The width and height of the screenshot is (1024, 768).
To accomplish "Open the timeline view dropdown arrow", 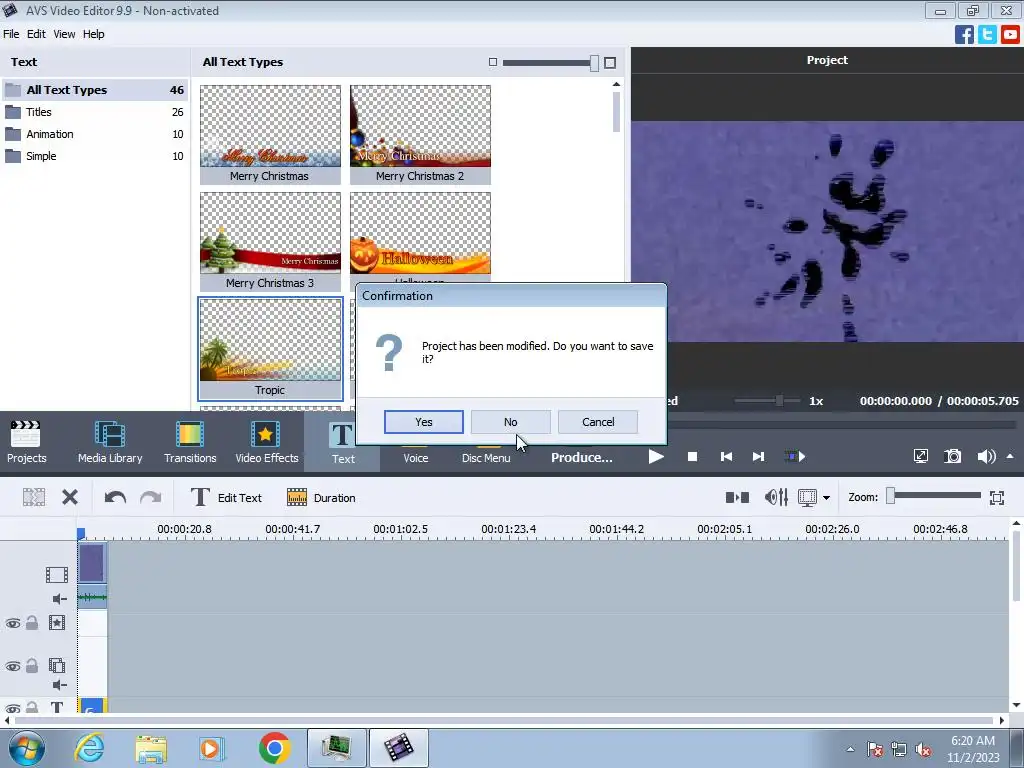I will tap(826, 498).
